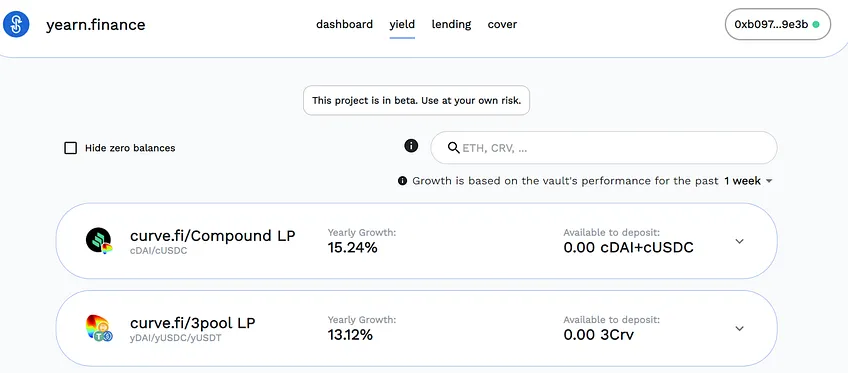This screenshot has height=373, width=848.
Task: Click the 0xb097...9e3b wallet address button
Action: [777, 24]
